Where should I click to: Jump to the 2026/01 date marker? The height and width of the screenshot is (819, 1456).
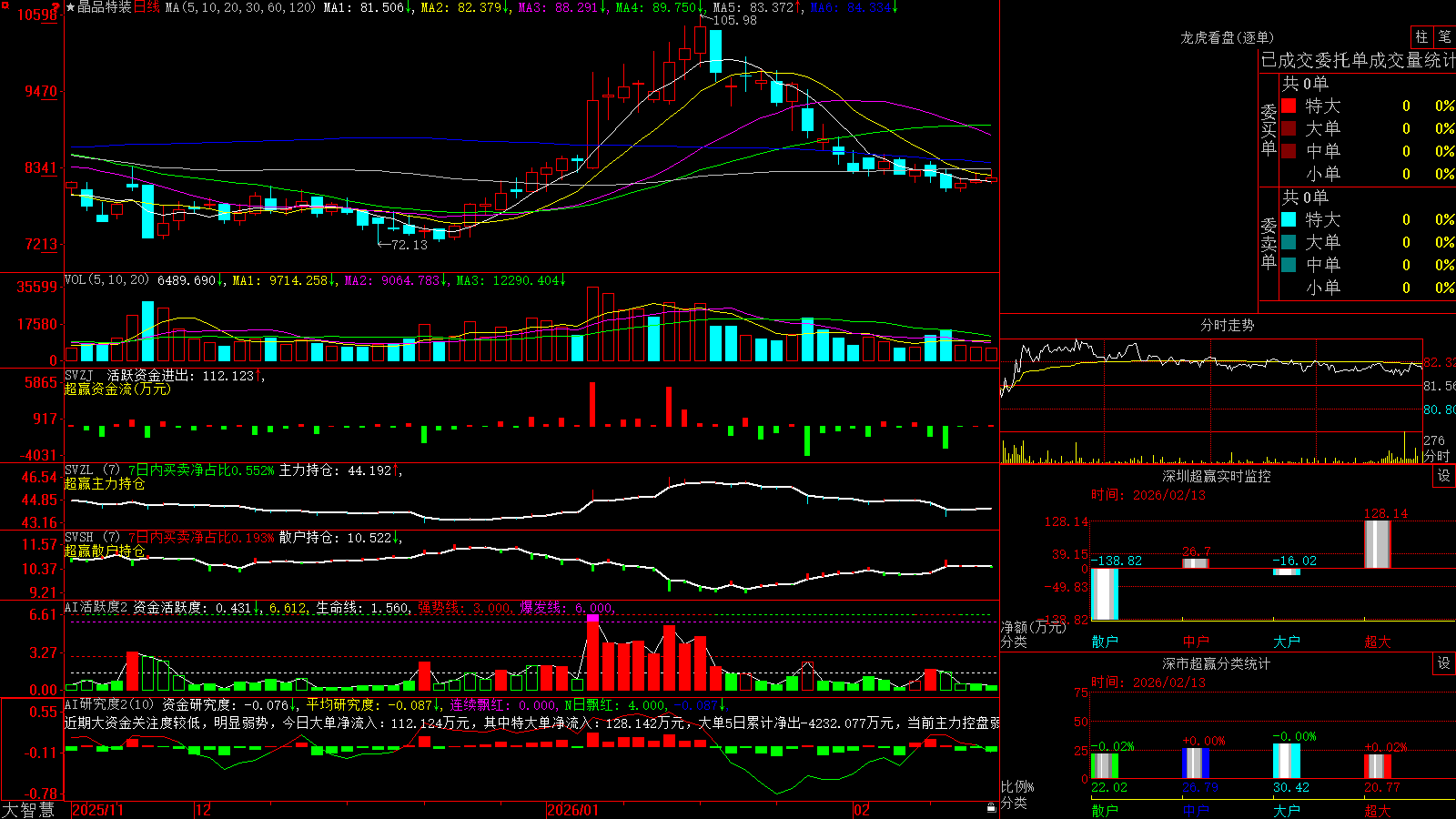[x=572, y=810]
